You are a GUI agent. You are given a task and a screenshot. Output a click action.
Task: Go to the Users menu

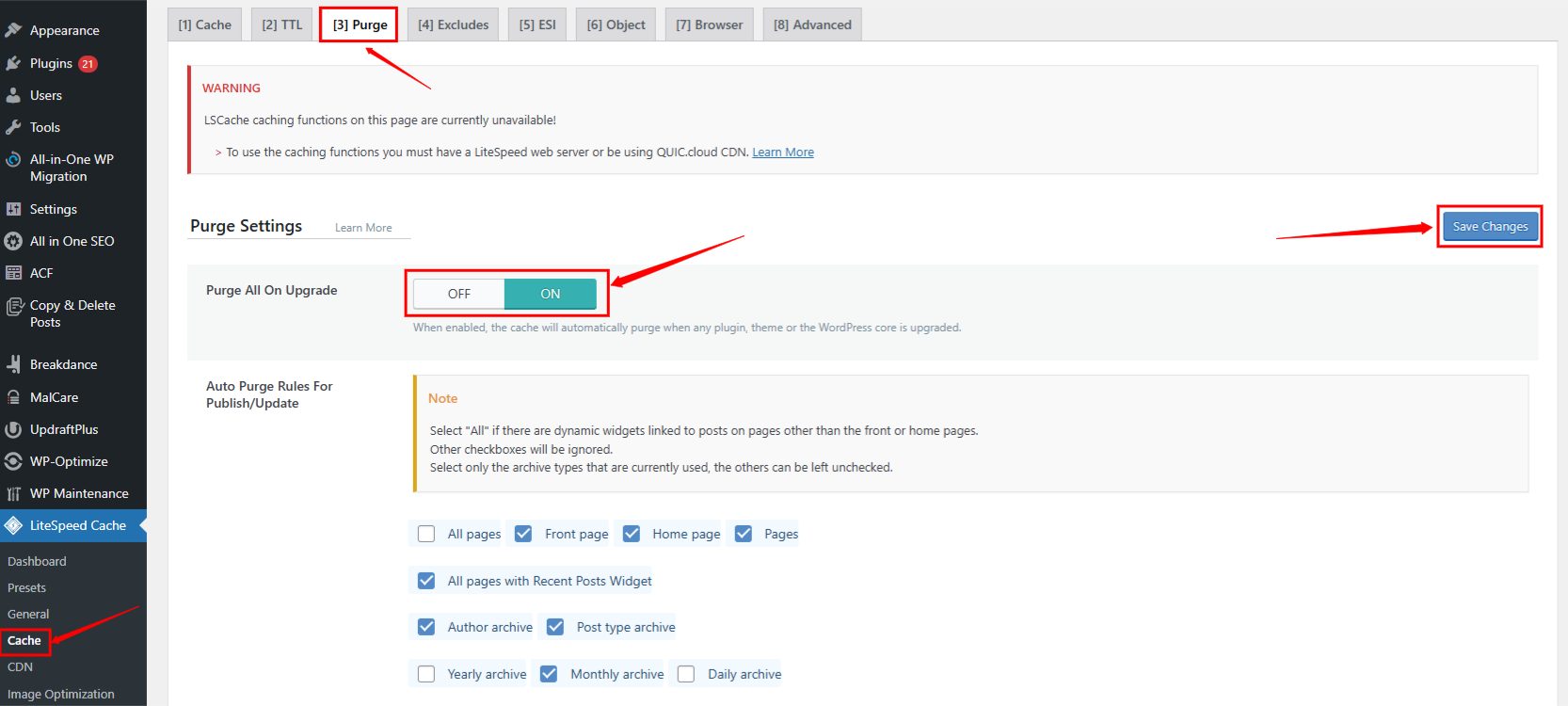pos(46,95)
